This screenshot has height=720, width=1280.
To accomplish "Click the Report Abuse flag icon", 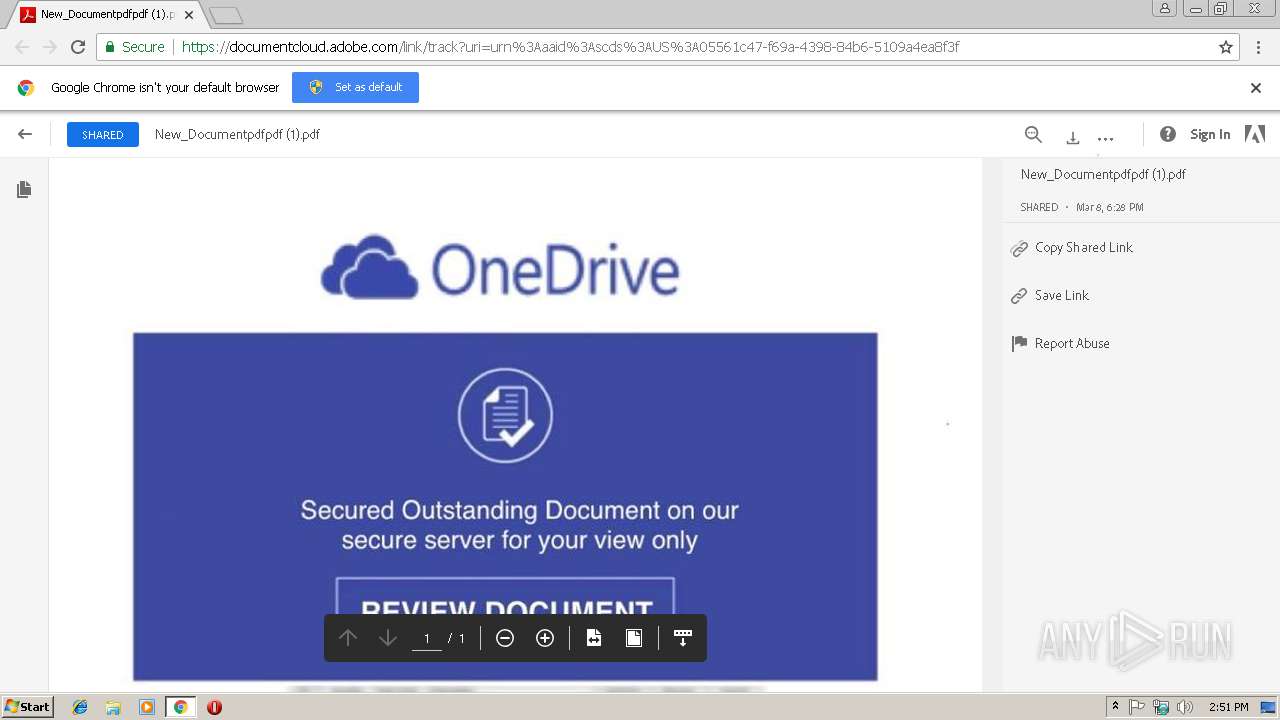I will 1019,343.
